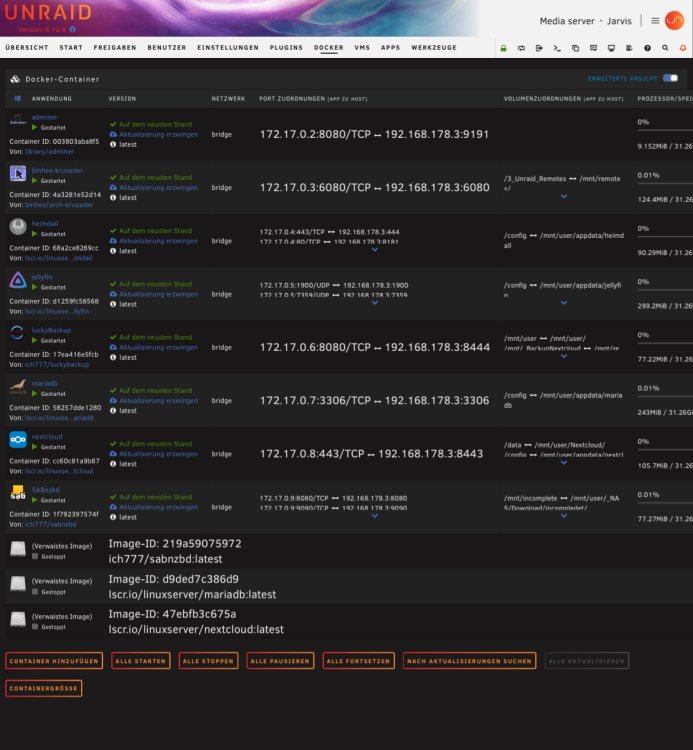Image resolution: width=693 pixels, height=750 pixels.
Task: Open the terminal icon
Action: tap(557, 48)
